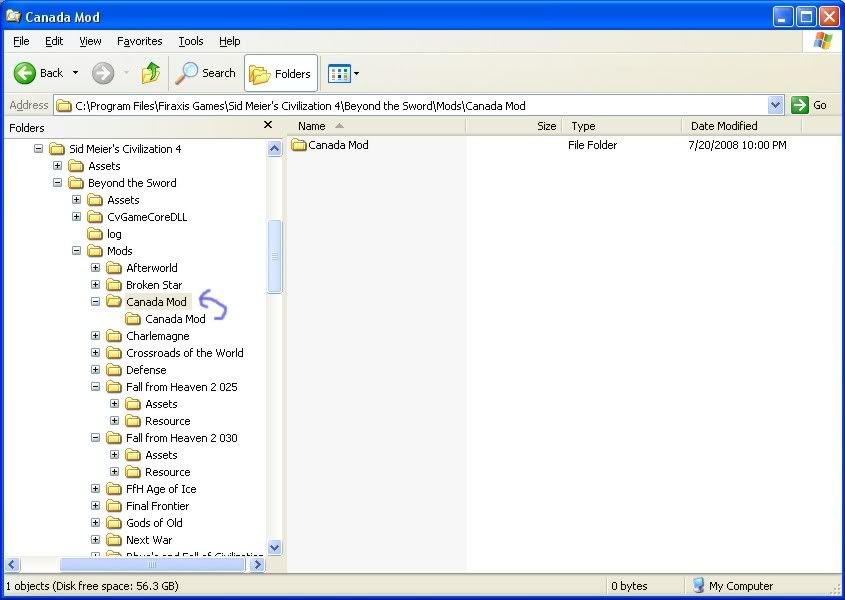The image size is (845, 600).
Task: Open the Views dropdown arrow
Action: (356, 73)
